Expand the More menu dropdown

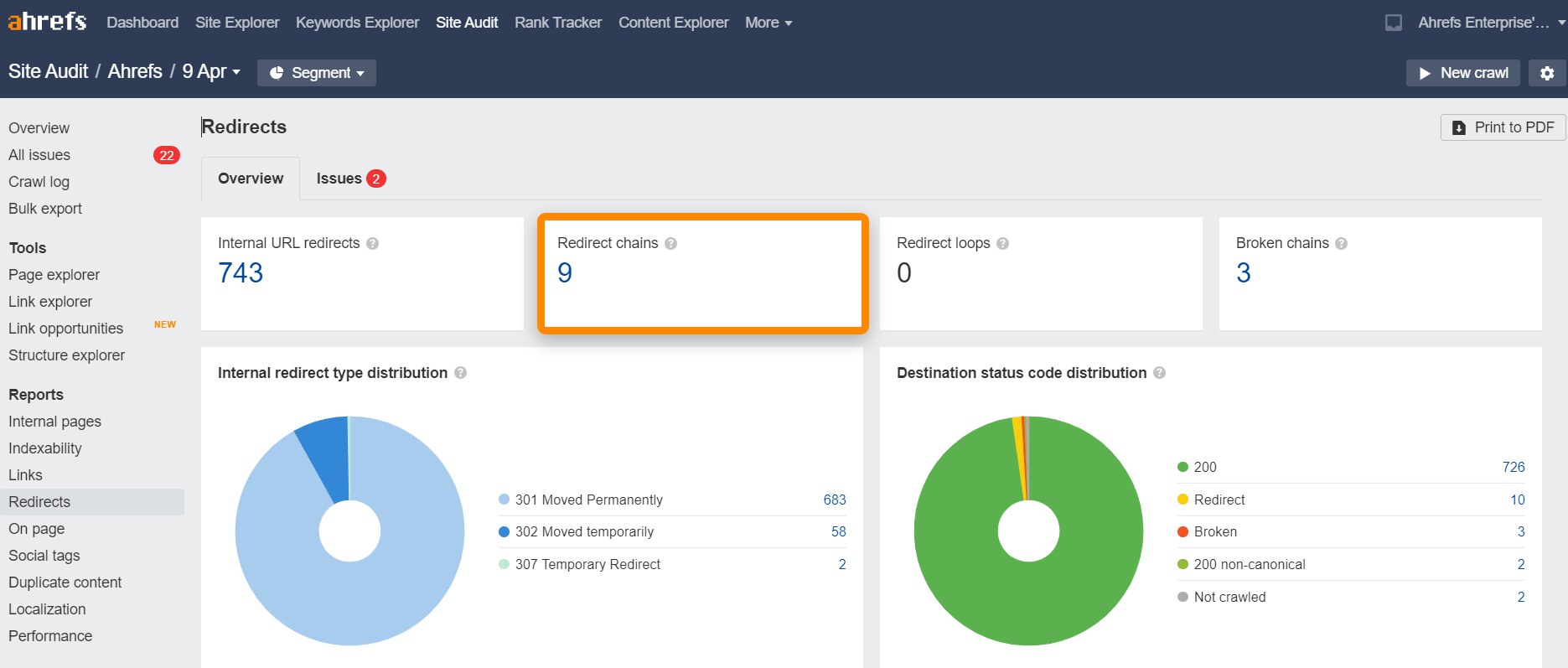[768, 23]
